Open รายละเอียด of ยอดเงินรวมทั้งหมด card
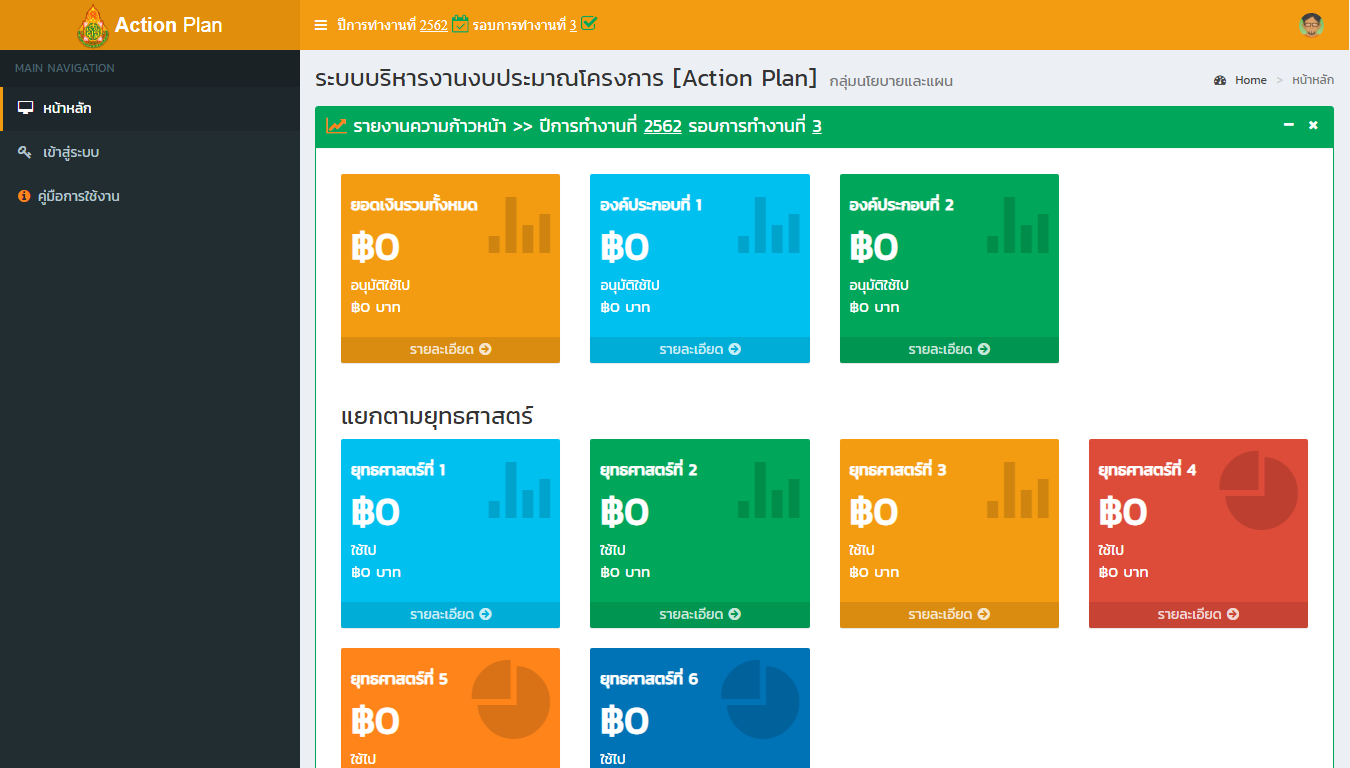Image resolution: width=1350 pixels, height=768 pixels. coord(450,349)
